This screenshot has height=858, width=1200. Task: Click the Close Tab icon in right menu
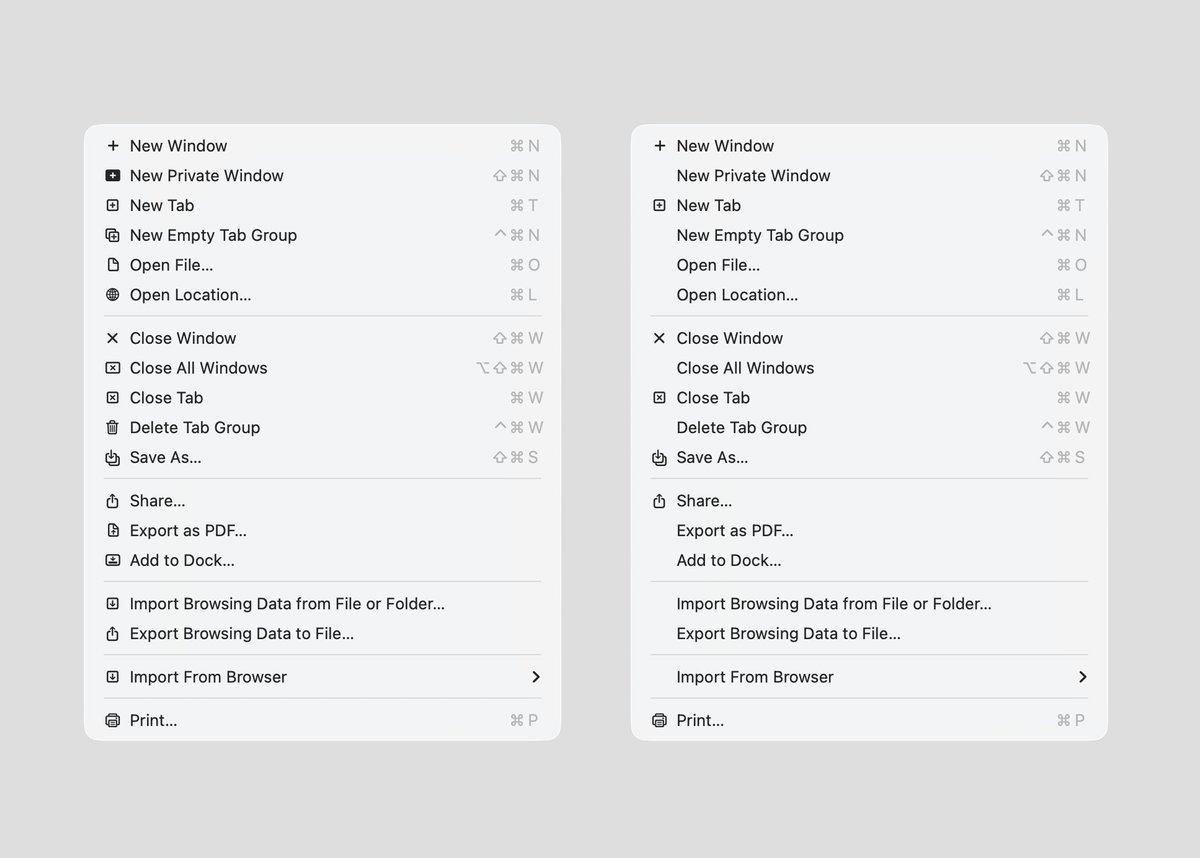point(659,398)
